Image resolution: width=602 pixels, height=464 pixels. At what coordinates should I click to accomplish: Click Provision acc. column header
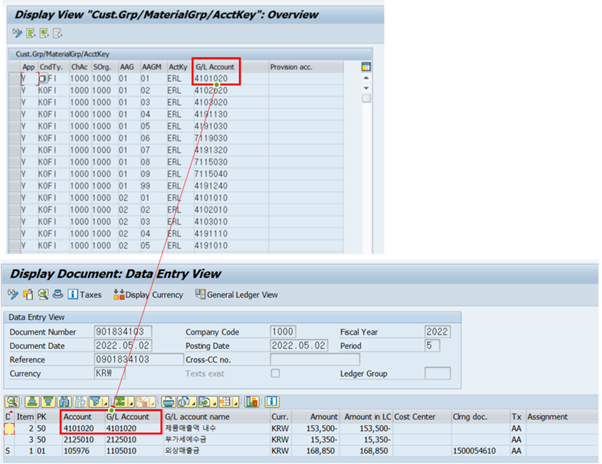(x=306, y=67)
